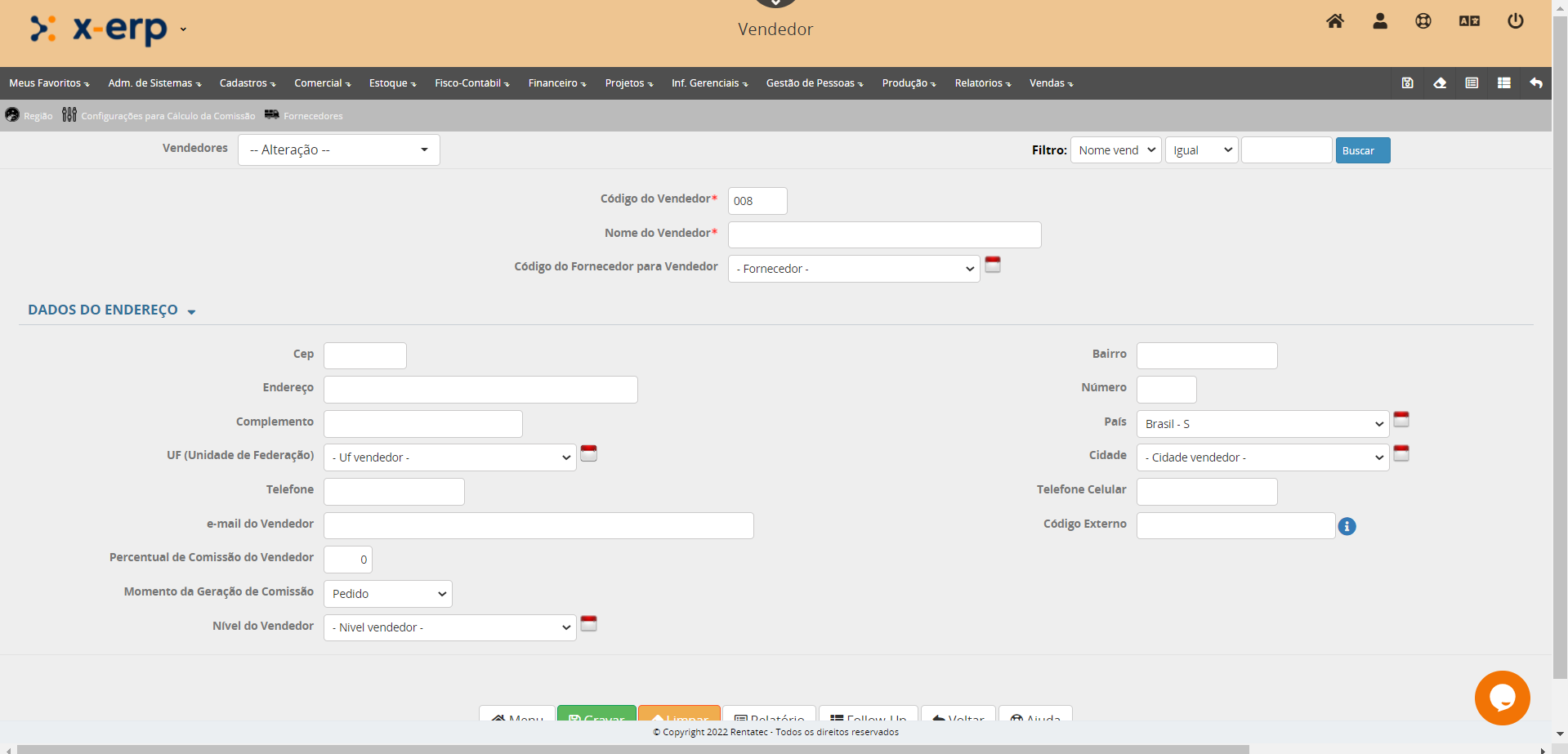Click the power logout icon
This screenshot has height=754, width=1568.
(1515, 21)
